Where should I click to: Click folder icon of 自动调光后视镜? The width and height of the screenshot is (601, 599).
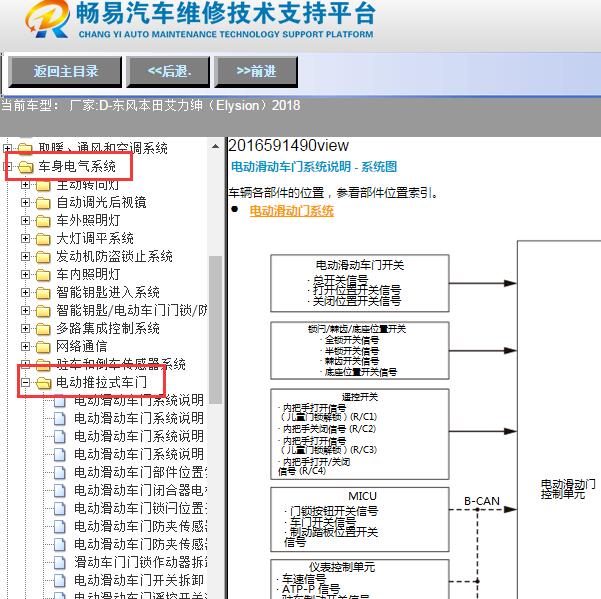[x=43, y=203]
